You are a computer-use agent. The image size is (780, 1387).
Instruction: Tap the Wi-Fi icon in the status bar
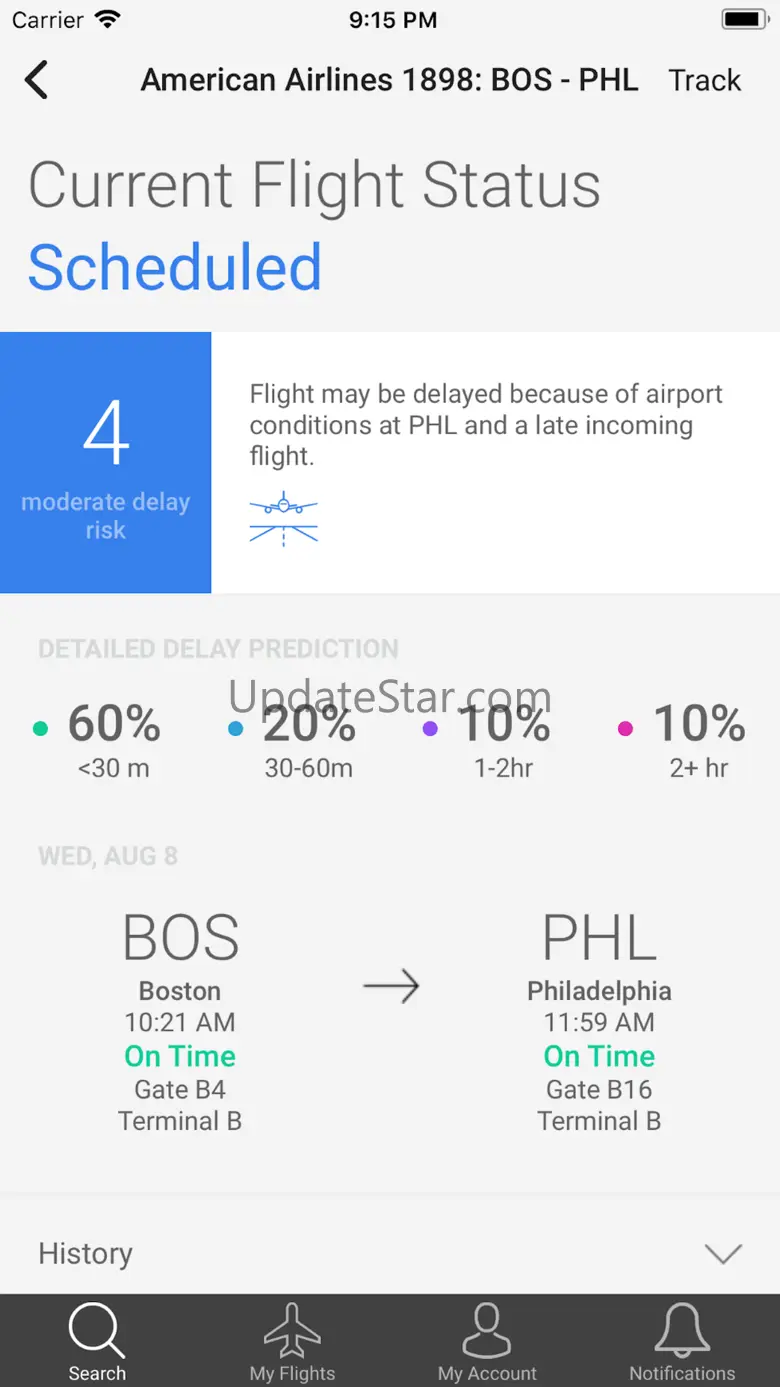point(106,19)
